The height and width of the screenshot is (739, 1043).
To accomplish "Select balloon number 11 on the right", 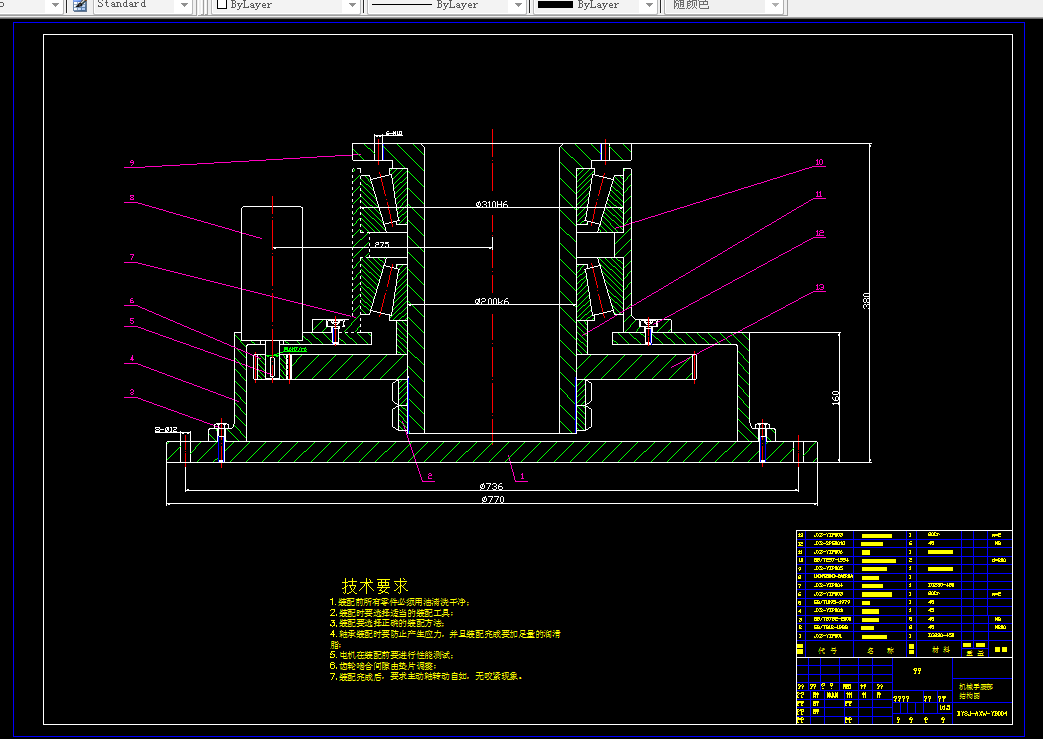I will pyautogui.click(x=819, y=195).
